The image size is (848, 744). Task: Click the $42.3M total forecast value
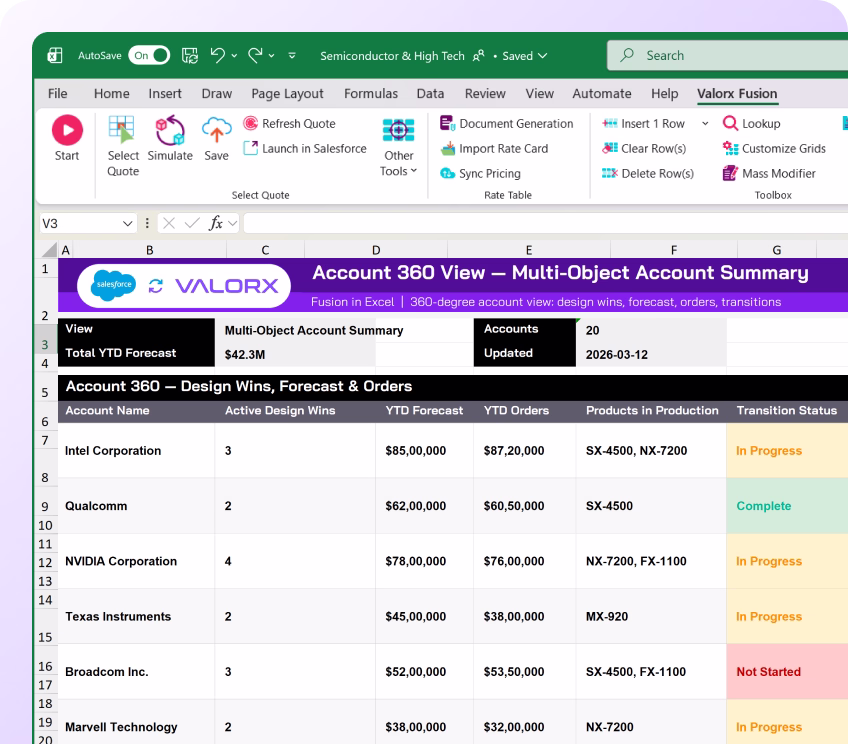(x=244, y=355)
